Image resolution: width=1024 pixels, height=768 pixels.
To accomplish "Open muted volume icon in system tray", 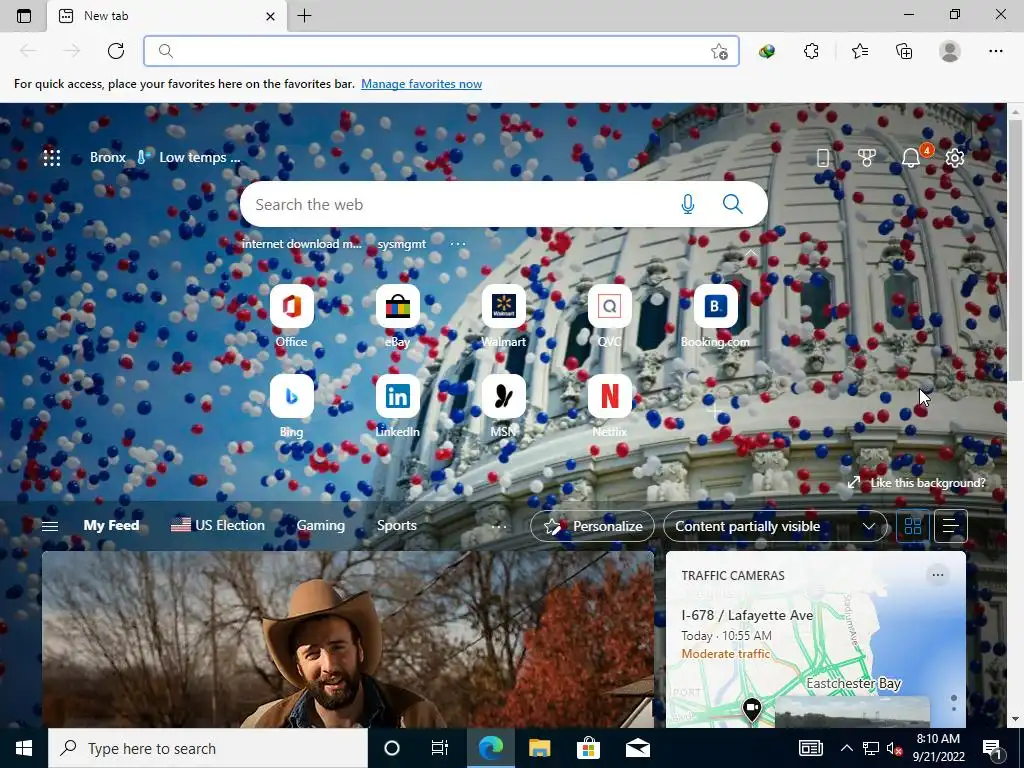I will coord(894,748).
